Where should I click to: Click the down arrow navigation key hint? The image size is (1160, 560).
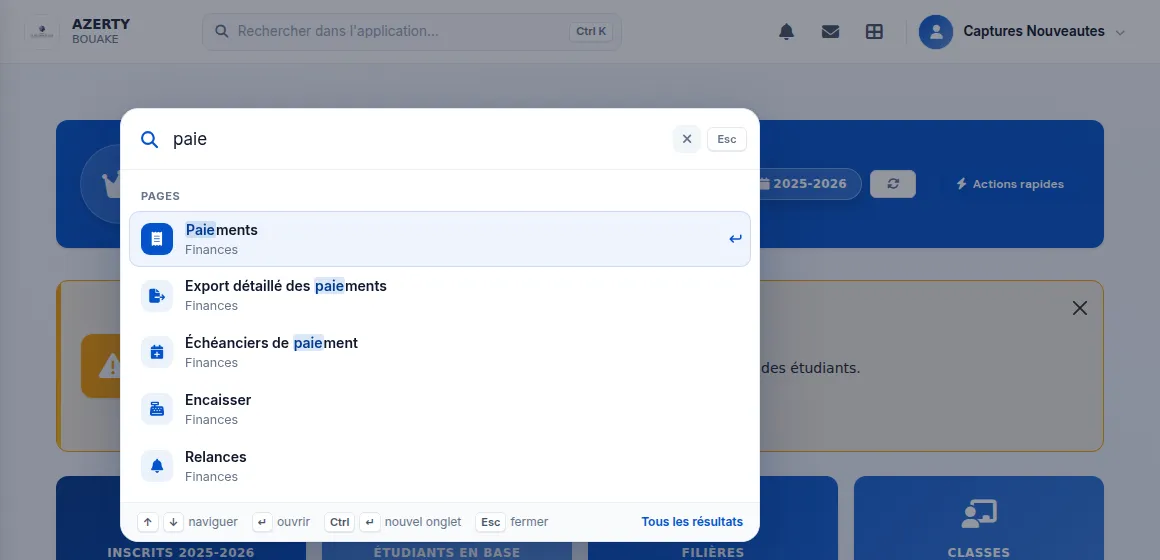pos(173,522)
